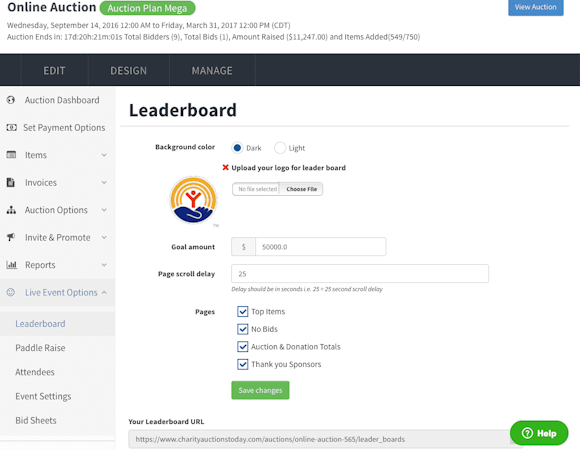Click the Invoices document icon
580x450 pixels.
11,182
